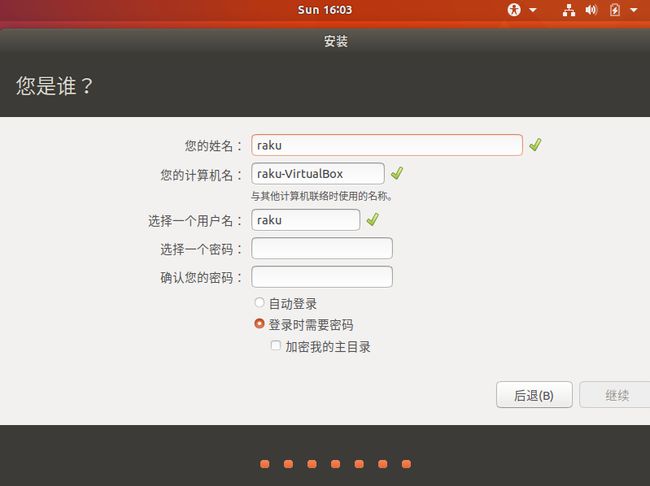Viewport: 650px width, 486px height.
Task: Select the 登录时需要密码 radio button
Action: point(260,323)
